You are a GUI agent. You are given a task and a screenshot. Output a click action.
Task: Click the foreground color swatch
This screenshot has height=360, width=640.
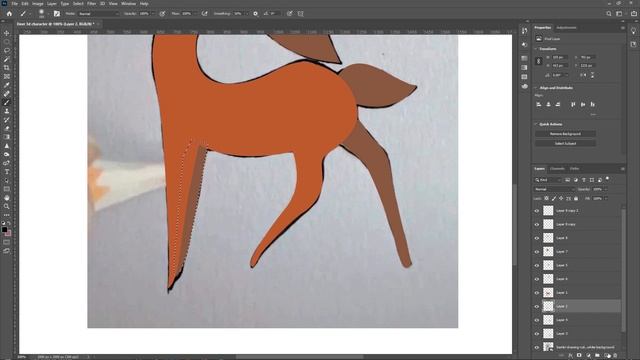(x=4, y=230)
